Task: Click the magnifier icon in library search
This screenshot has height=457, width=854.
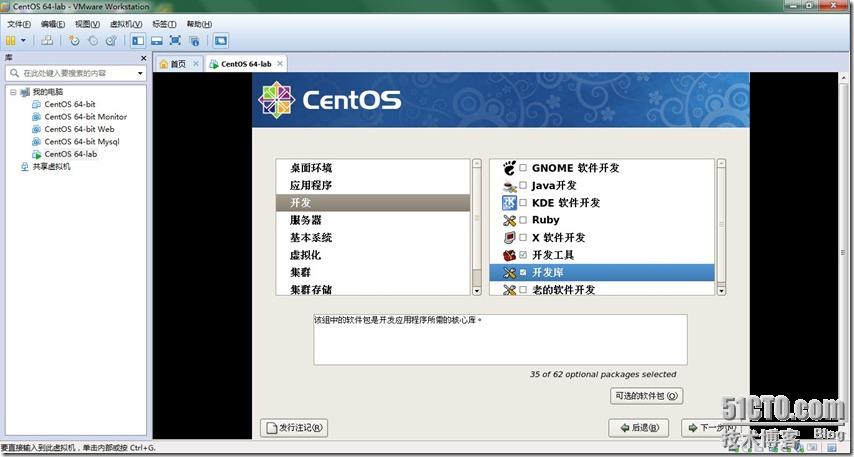Action: coord(15,73)
